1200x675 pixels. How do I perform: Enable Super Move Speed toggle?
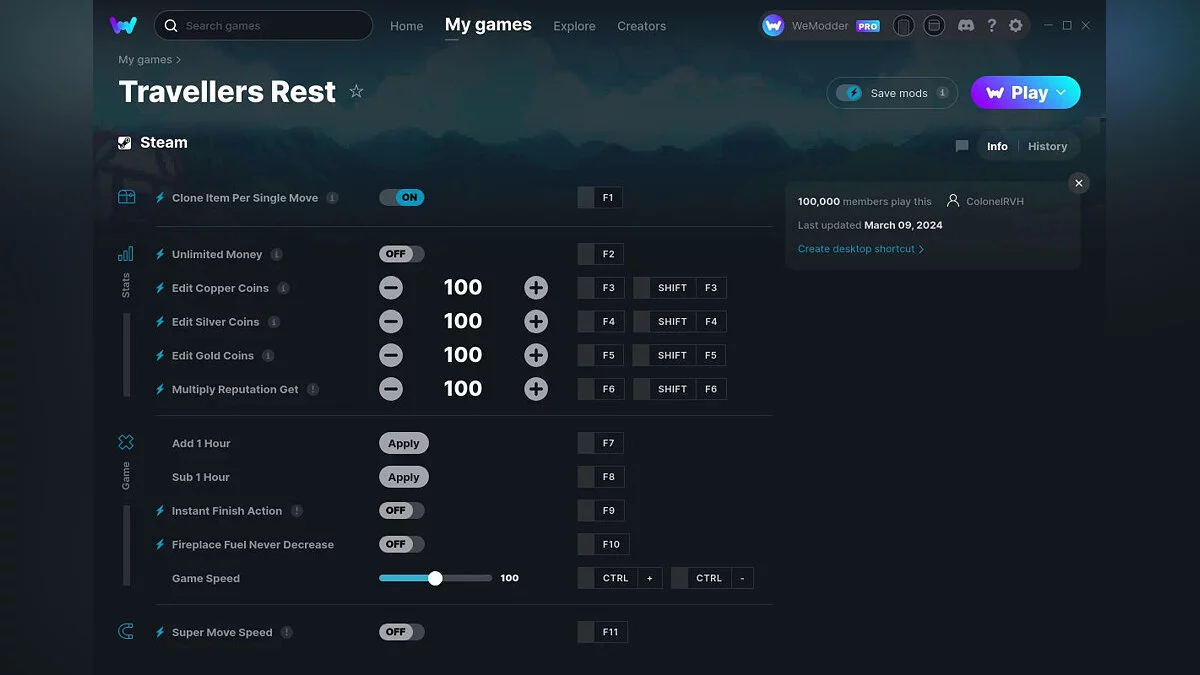pos(402,632)
